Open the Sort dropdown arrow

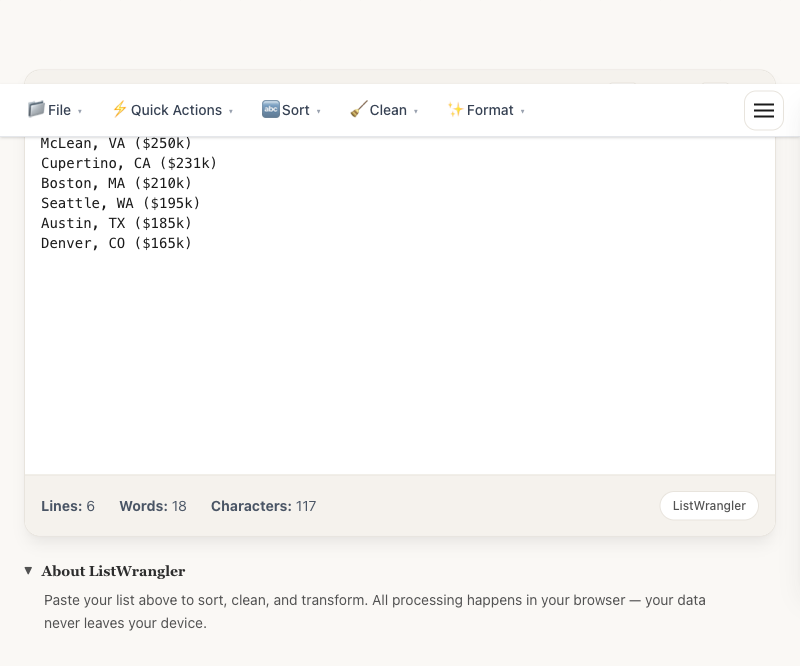pos(319,111)
